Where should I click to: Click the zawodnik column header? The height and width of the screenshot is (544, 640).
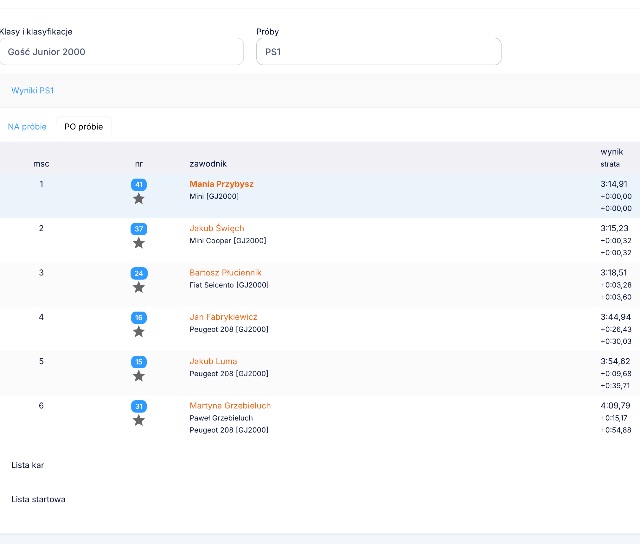point(208,164)
